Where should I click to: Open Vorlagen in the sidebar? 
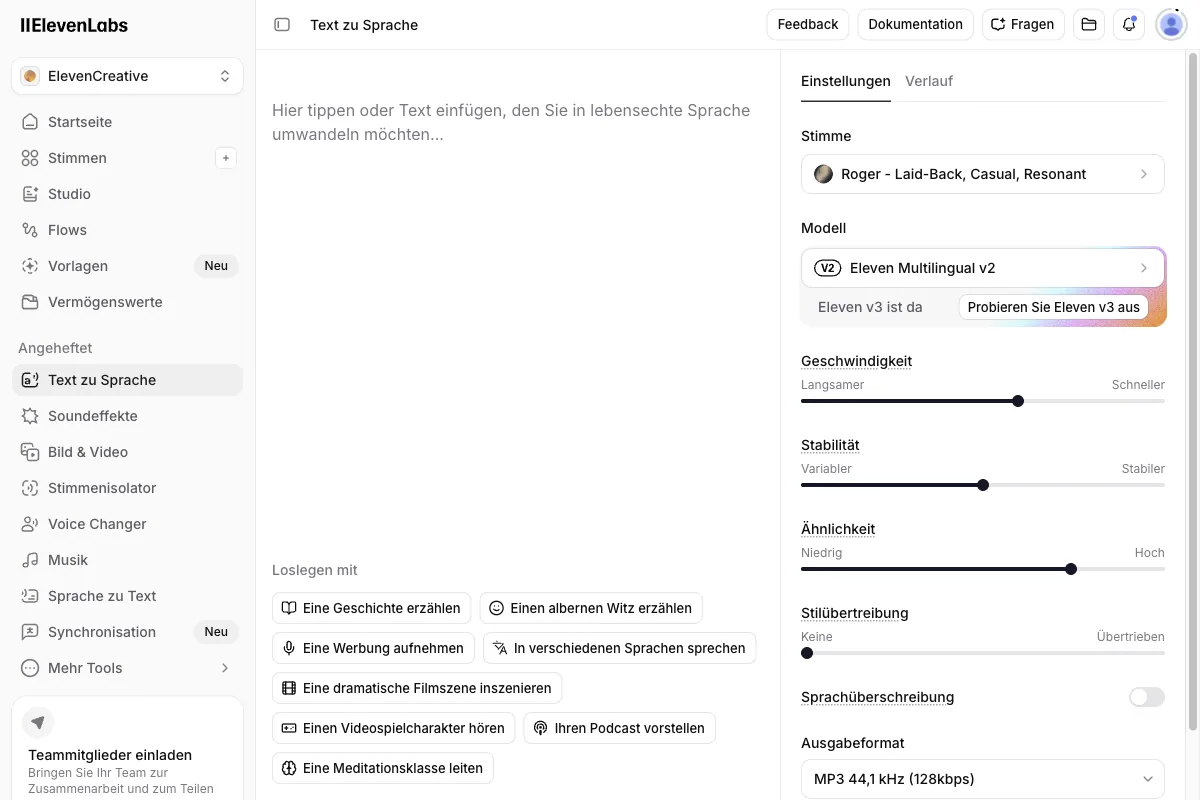pyautogui.click(x=127, y=266)
